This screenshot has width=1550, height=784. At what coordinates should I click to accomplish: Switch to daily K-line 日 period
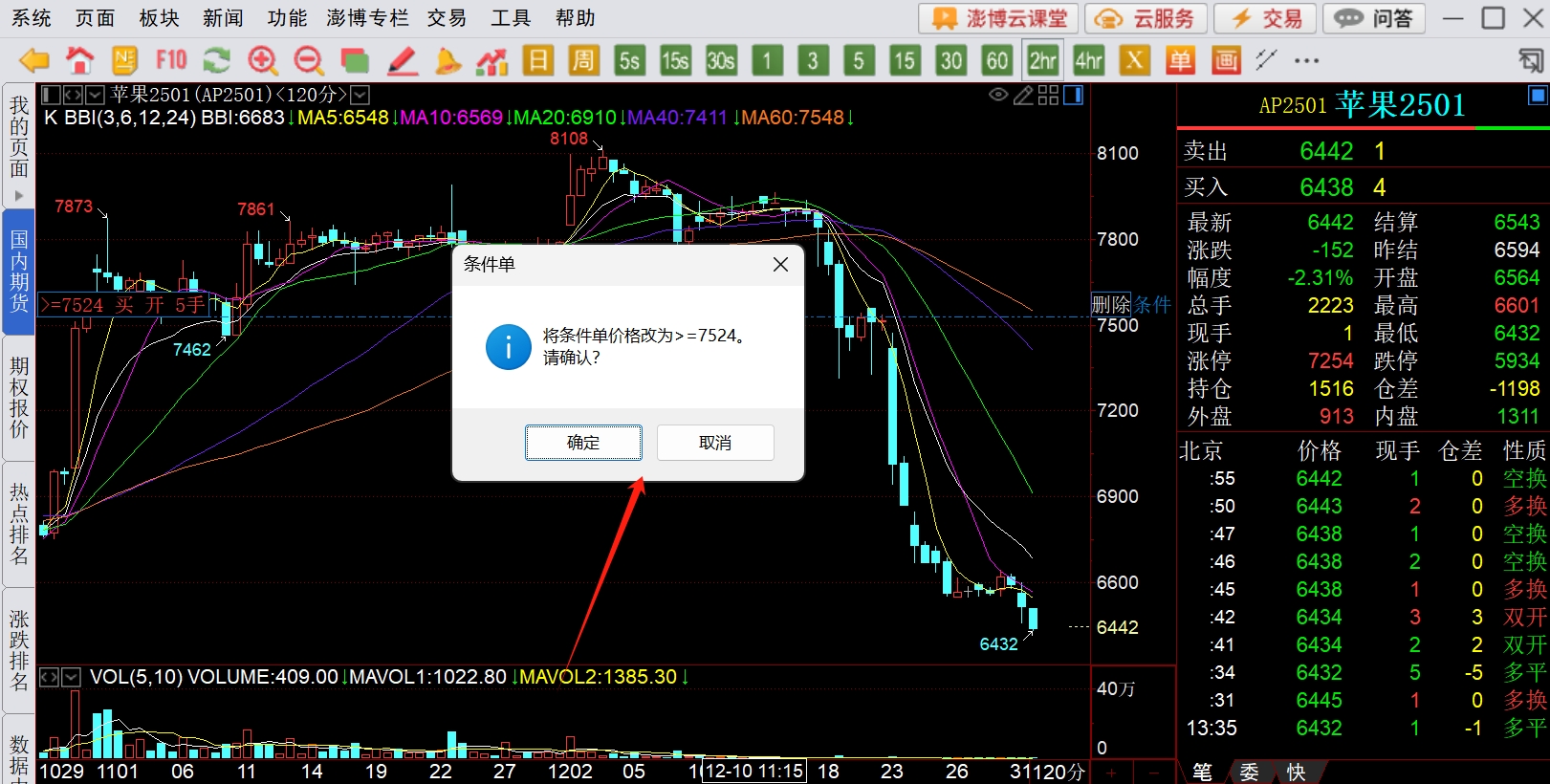point(538,61)
